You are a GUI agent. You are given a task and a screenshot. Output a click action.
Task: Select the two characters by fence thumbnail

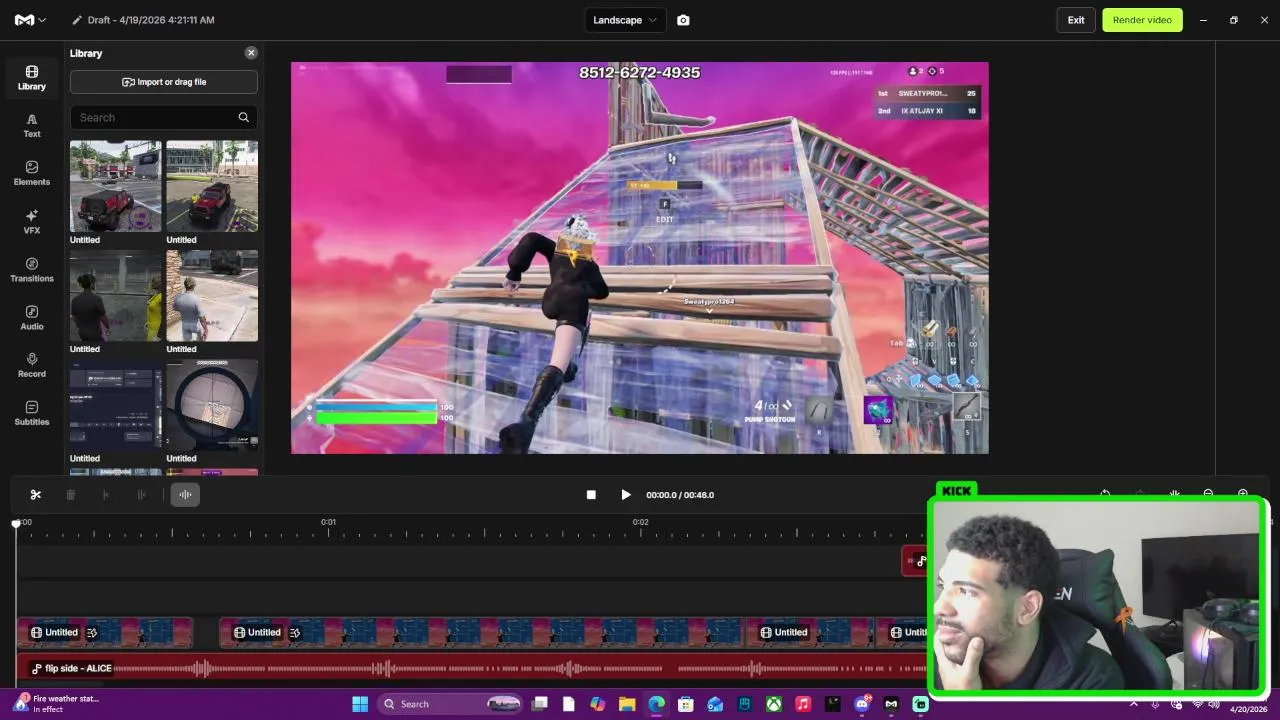[x=115, y=295]
